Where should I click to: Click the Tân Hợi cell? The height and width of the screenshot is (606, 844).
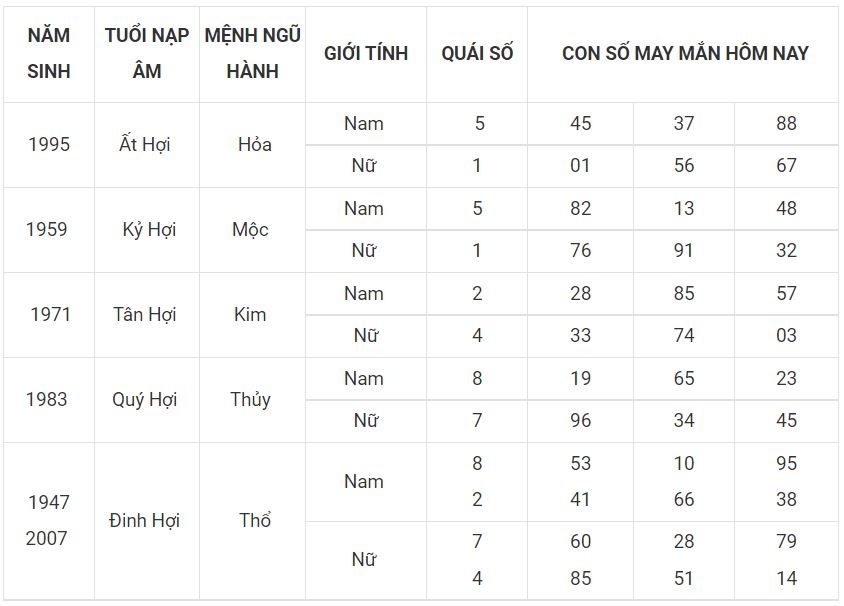point(144,314)
